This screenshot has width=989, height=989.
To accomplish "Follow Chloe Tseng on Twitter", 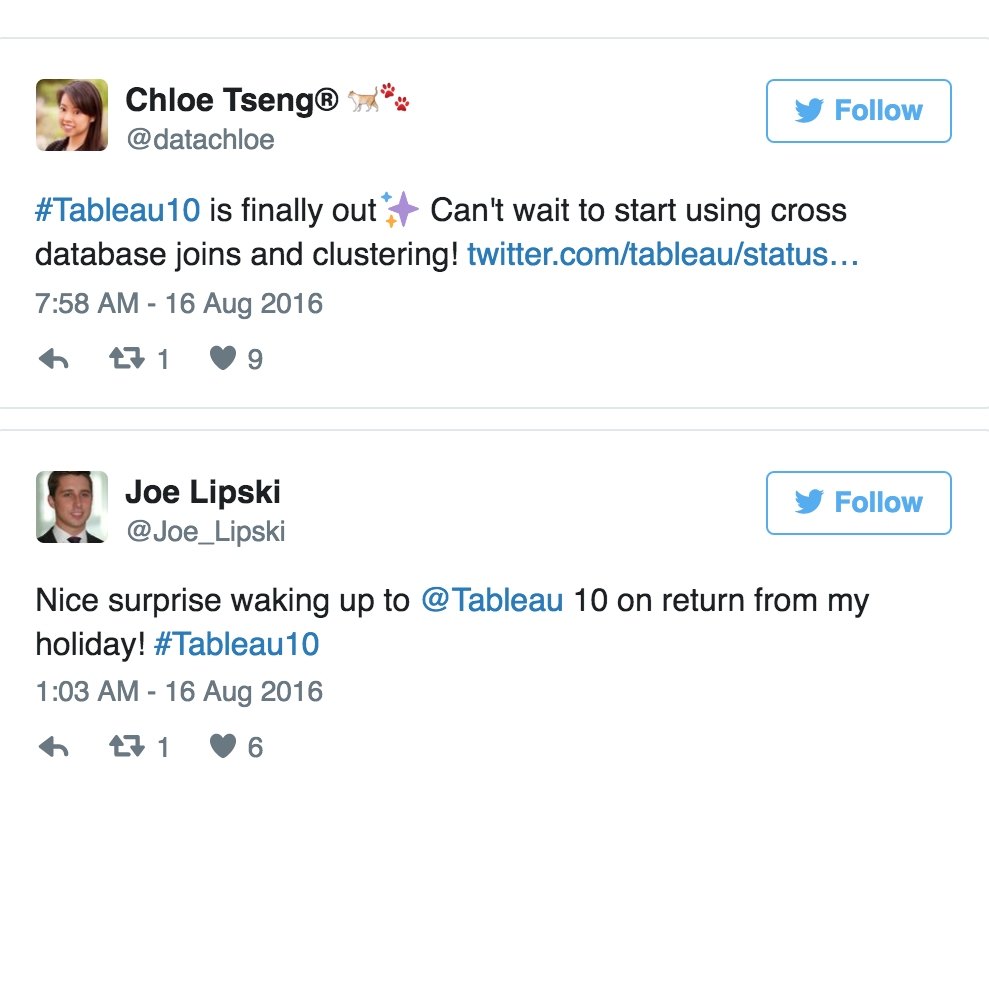I will point(858,111).
